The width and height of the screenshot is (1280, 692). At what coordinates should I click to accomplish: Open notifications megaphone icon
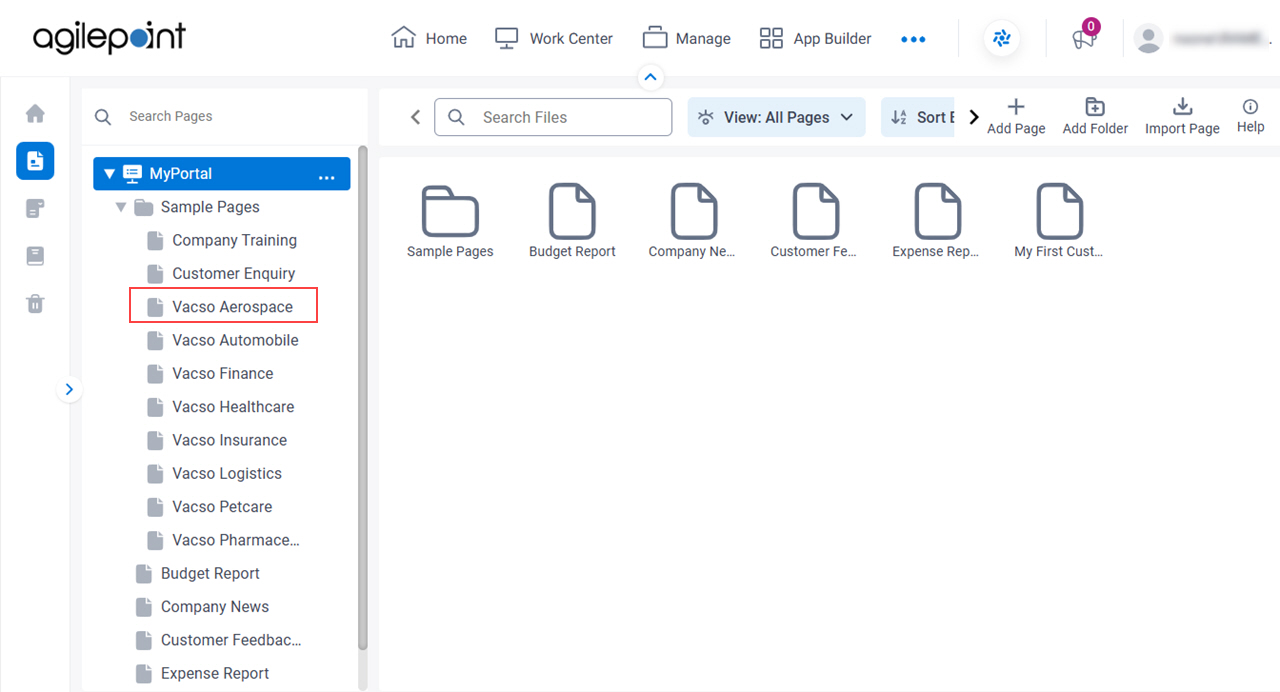click(x=1084, y=38)
